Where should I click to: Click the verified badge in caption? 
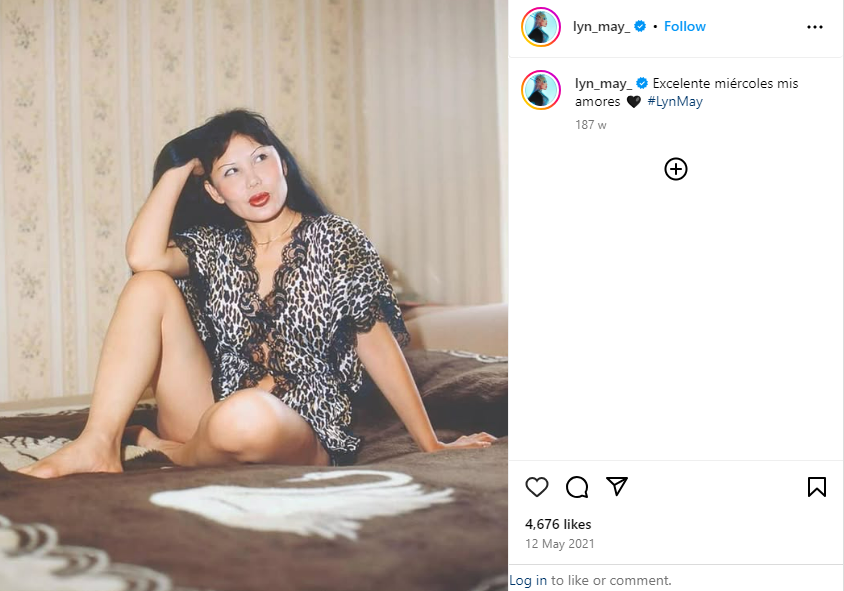point(642,83)
